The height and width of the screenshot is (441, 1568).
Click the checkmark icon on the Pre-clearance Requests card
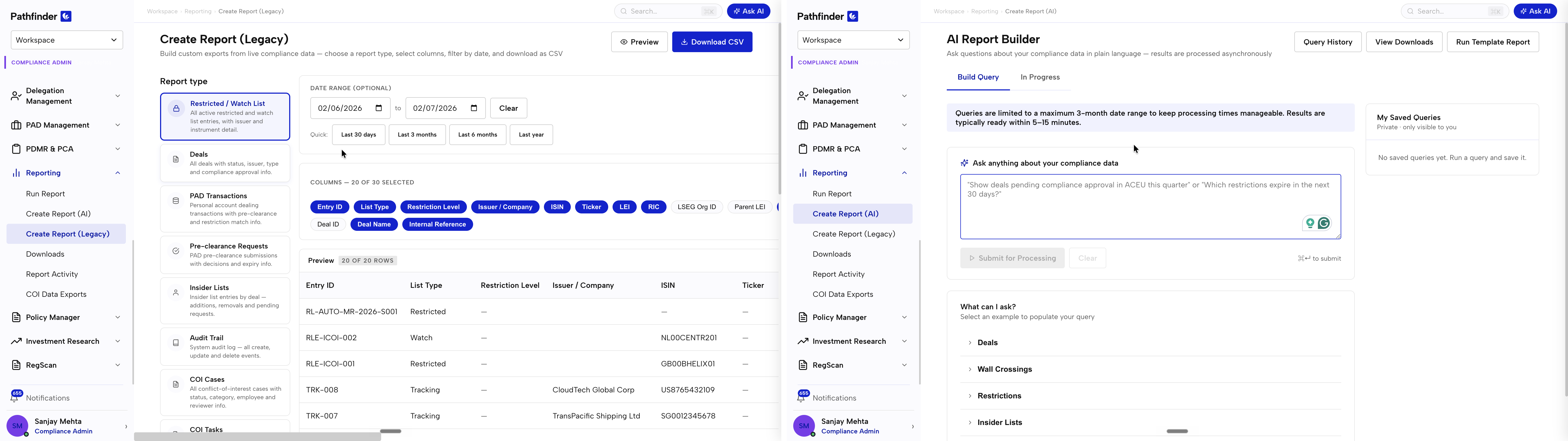point(175,251)
